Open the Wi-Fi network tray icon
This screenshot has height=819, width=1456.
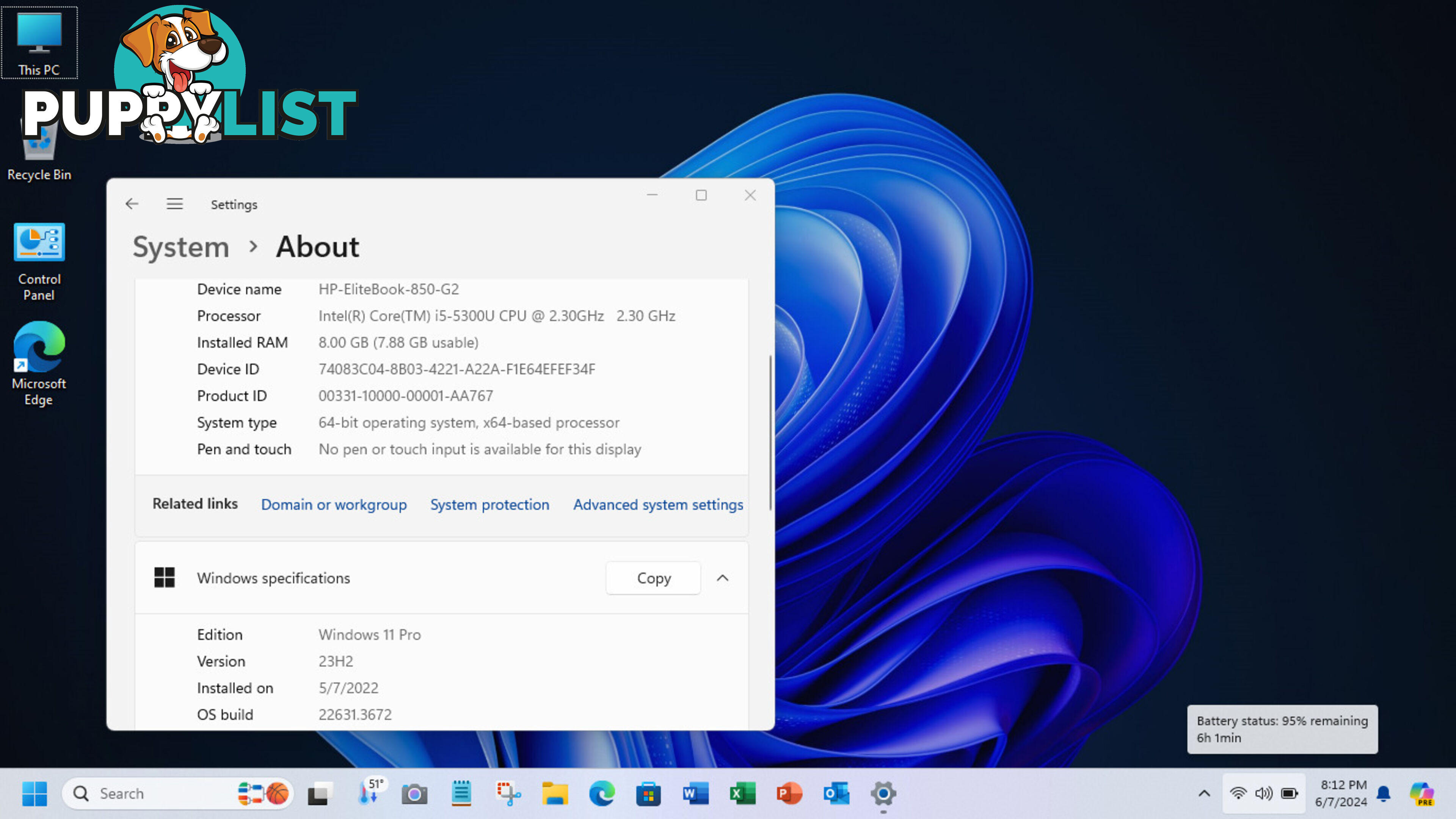click(1238, 793)
